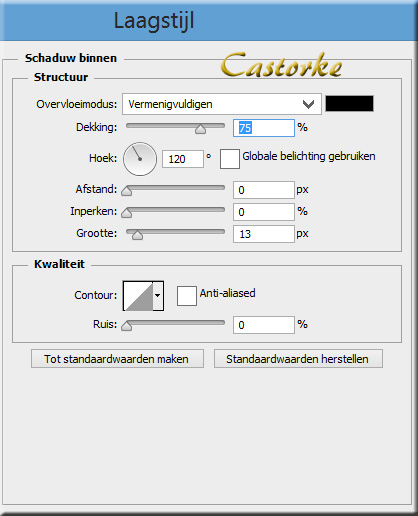The width and height of the screenshot is (418, 516).
Task: Click the Contour curve thumbnail
Action: click(138, 296)
